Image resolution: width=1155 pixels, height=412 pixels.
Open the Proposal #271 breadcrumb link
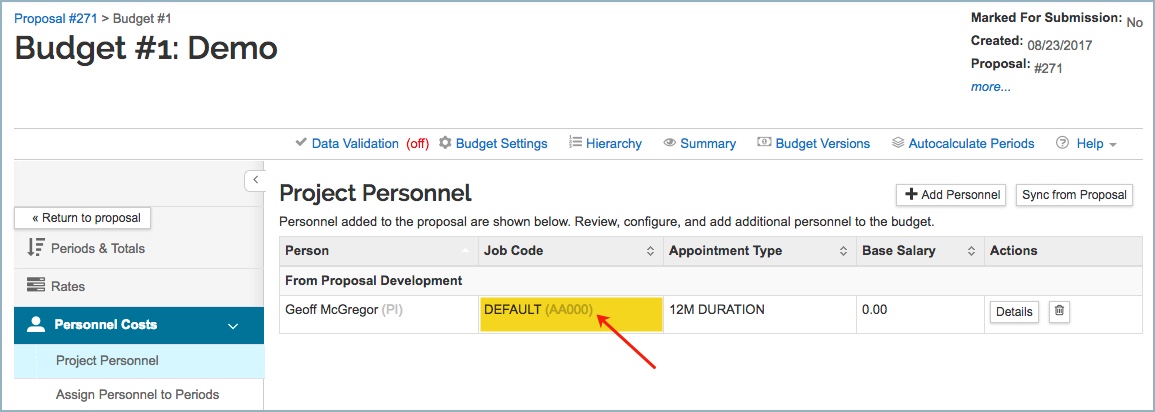pos(55,18)
